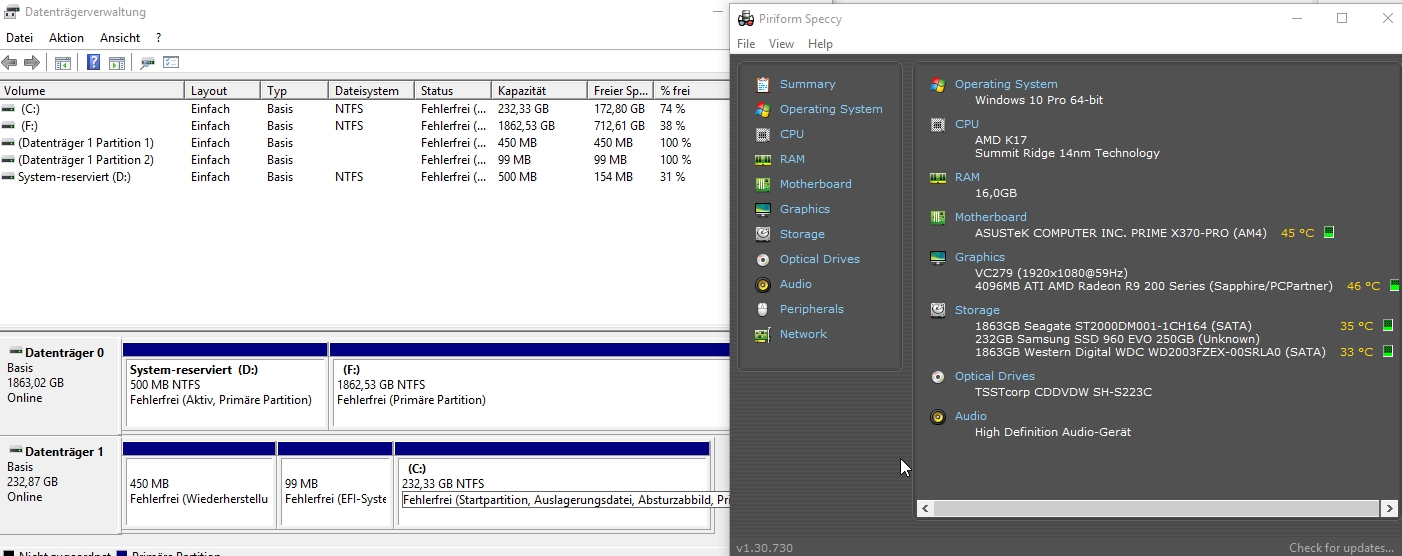This screenshot has width=1402, height=556.
Task: Click the Piriform Speccy title bar icon
Action: point(746,18)
